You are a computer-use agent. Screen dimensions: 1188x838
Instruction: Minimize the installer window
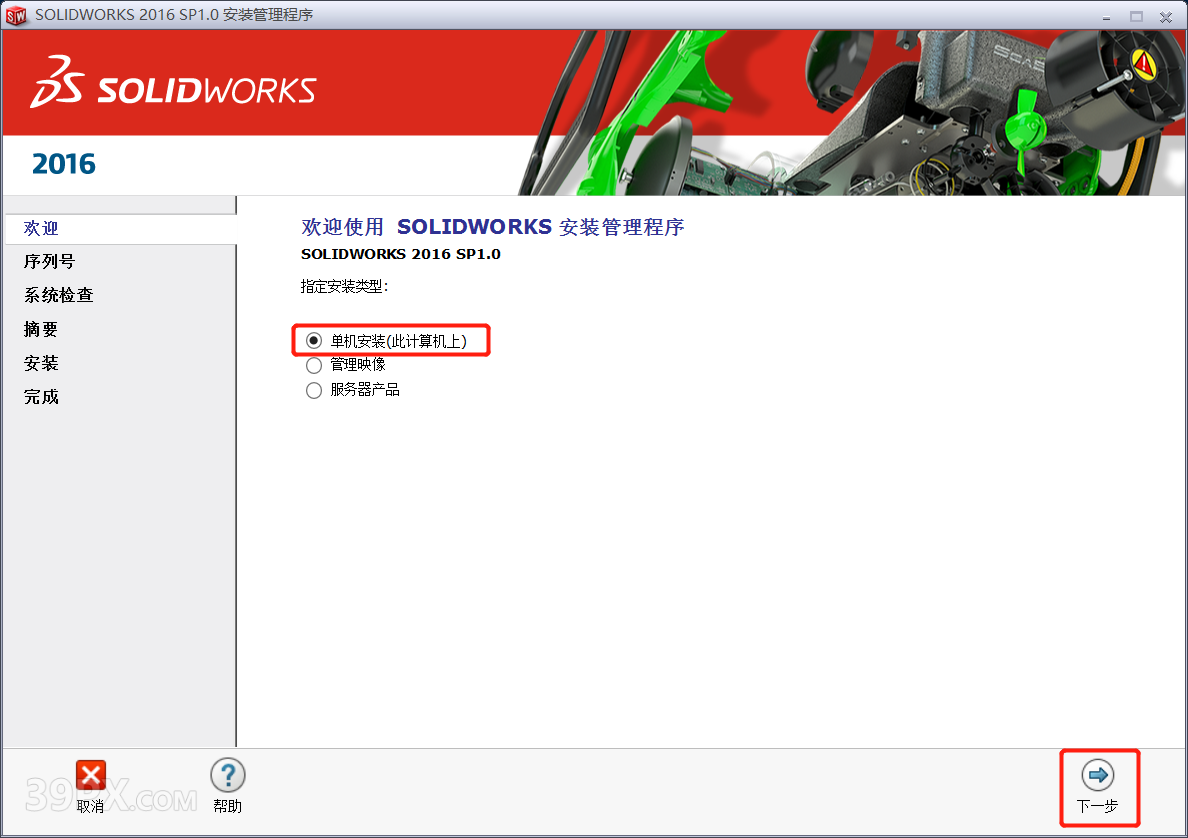click(x=1107, y=17)
